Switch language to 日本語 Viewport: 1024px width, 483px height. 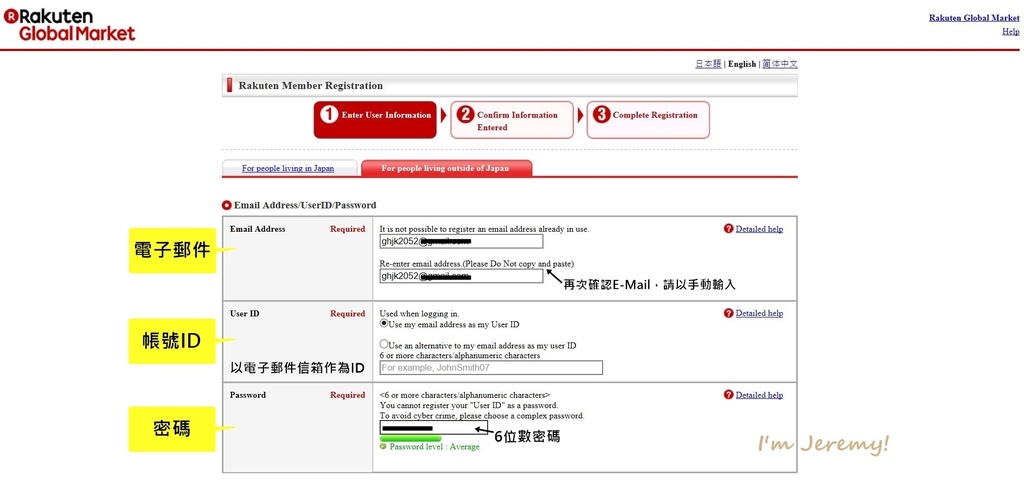pos(708,64)
